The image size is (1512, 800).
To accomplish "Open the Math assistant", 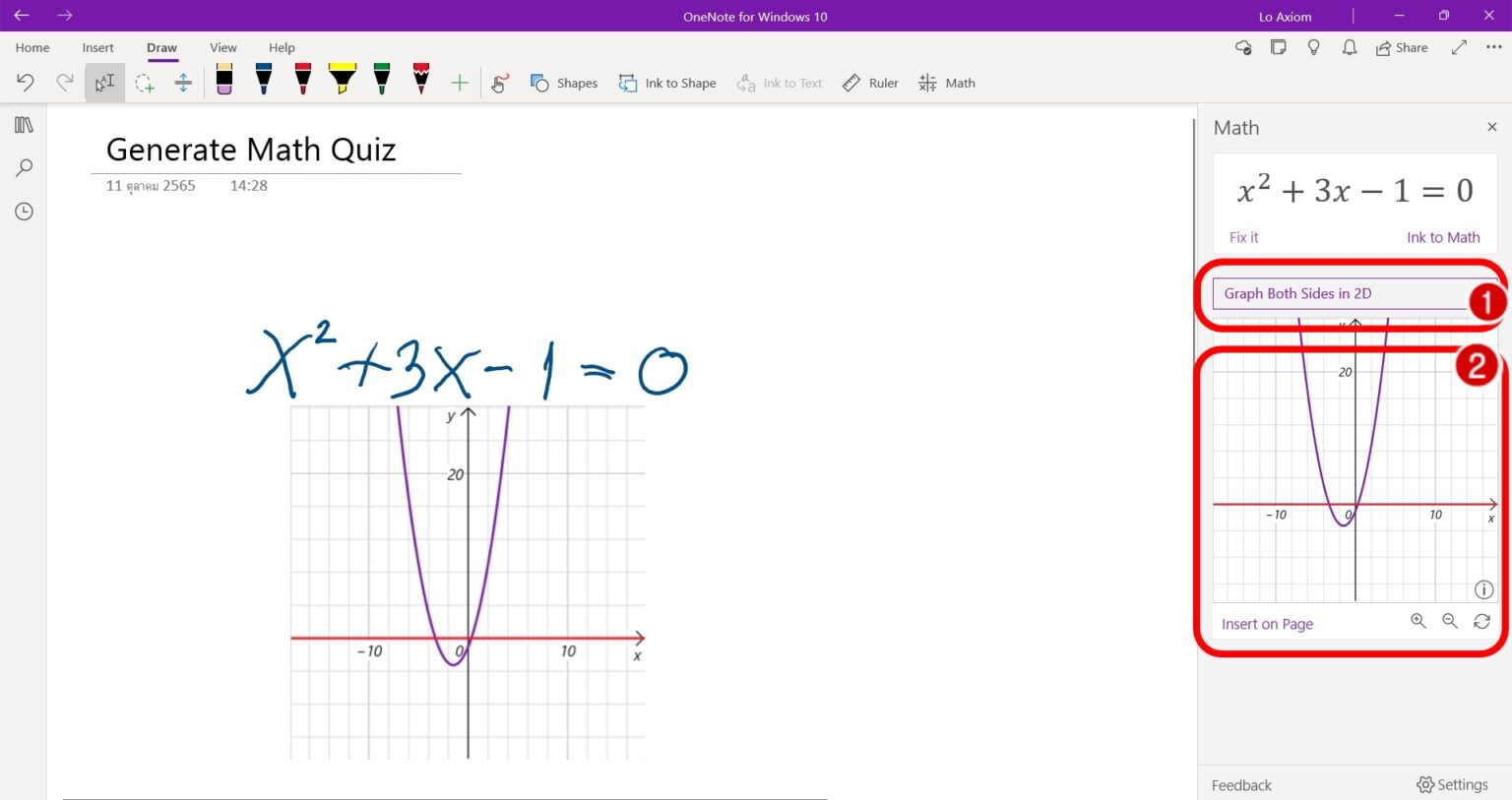I will pyautogui.click(x=946, y=83).
